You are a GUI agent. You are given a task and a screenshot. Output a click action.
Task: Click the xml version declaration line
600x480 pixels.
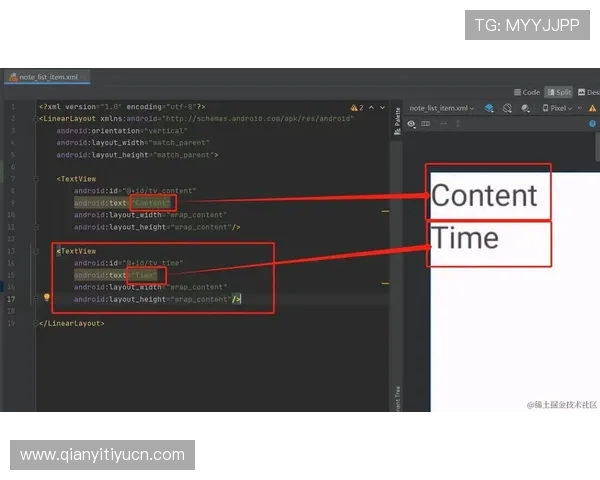click(x=122, y=107)
